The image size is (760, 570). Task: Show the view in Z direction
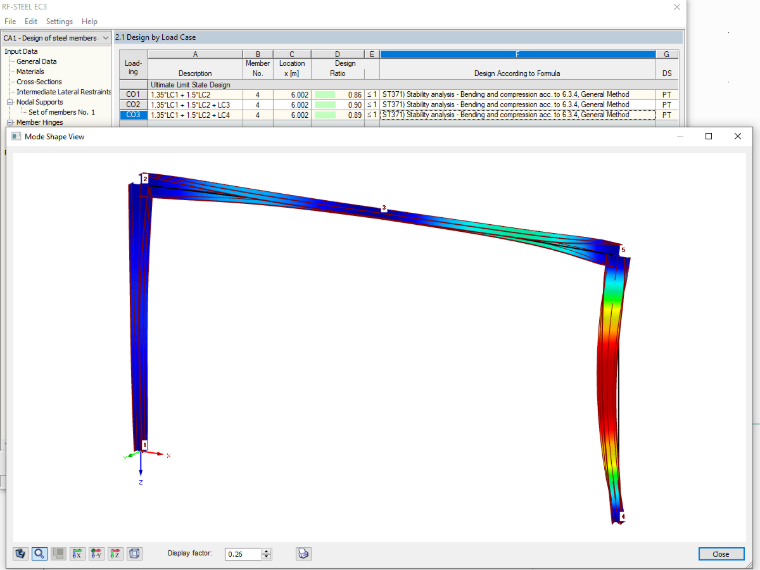(x=115, y=554)
